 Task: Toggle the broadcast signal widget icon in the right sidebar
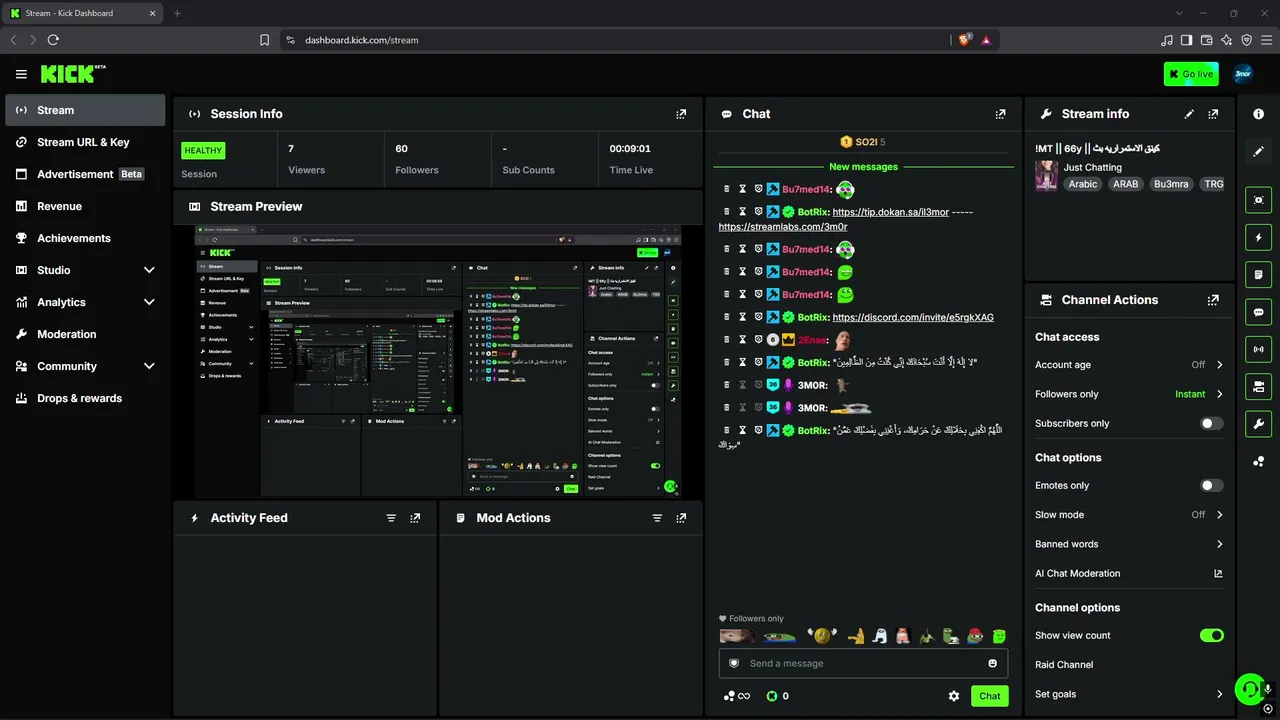[1258, 349]
